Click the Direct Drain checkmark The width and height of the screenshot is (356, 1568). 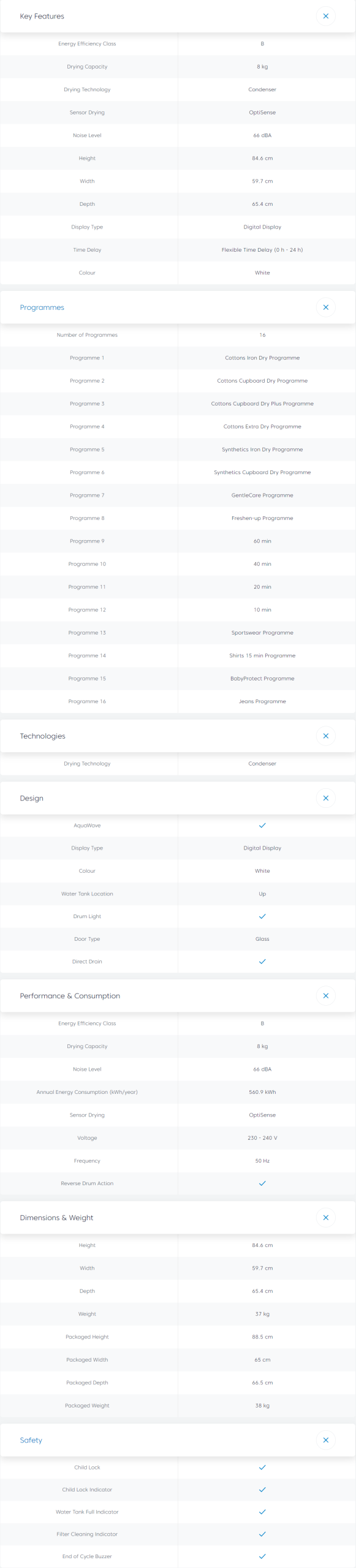pos(262,962)
